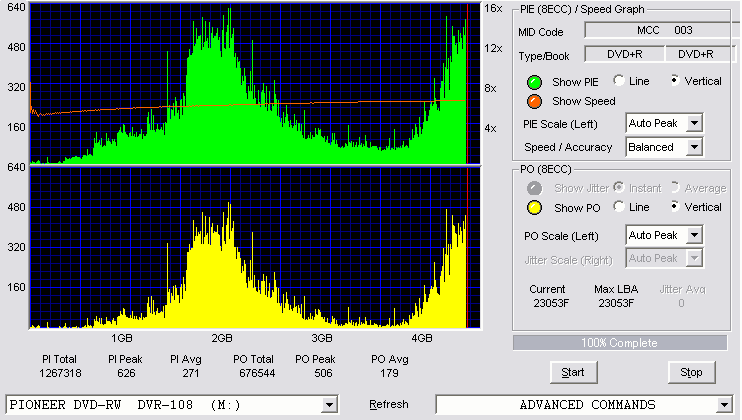Select Instant jitter radio option
The width and height of the screenshot is (742, 420).
tap(618, 187)
